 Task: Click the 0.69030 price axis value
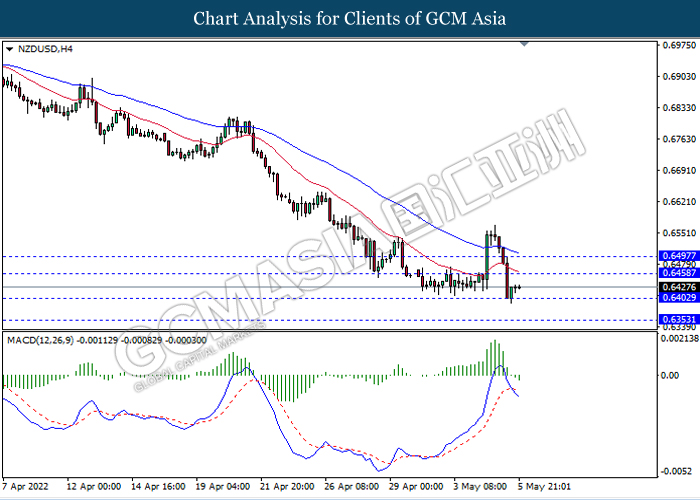pyautogui.click(x=679, y=76)
